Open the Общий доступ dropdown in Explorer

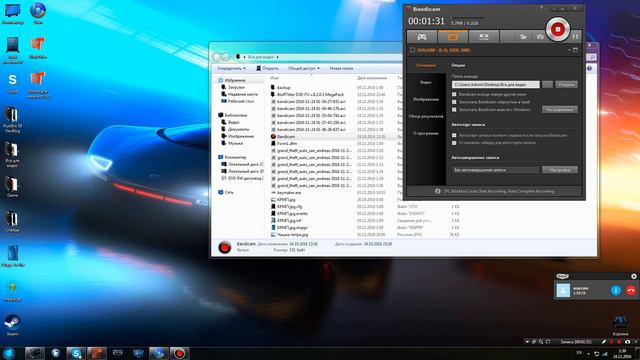304,69
